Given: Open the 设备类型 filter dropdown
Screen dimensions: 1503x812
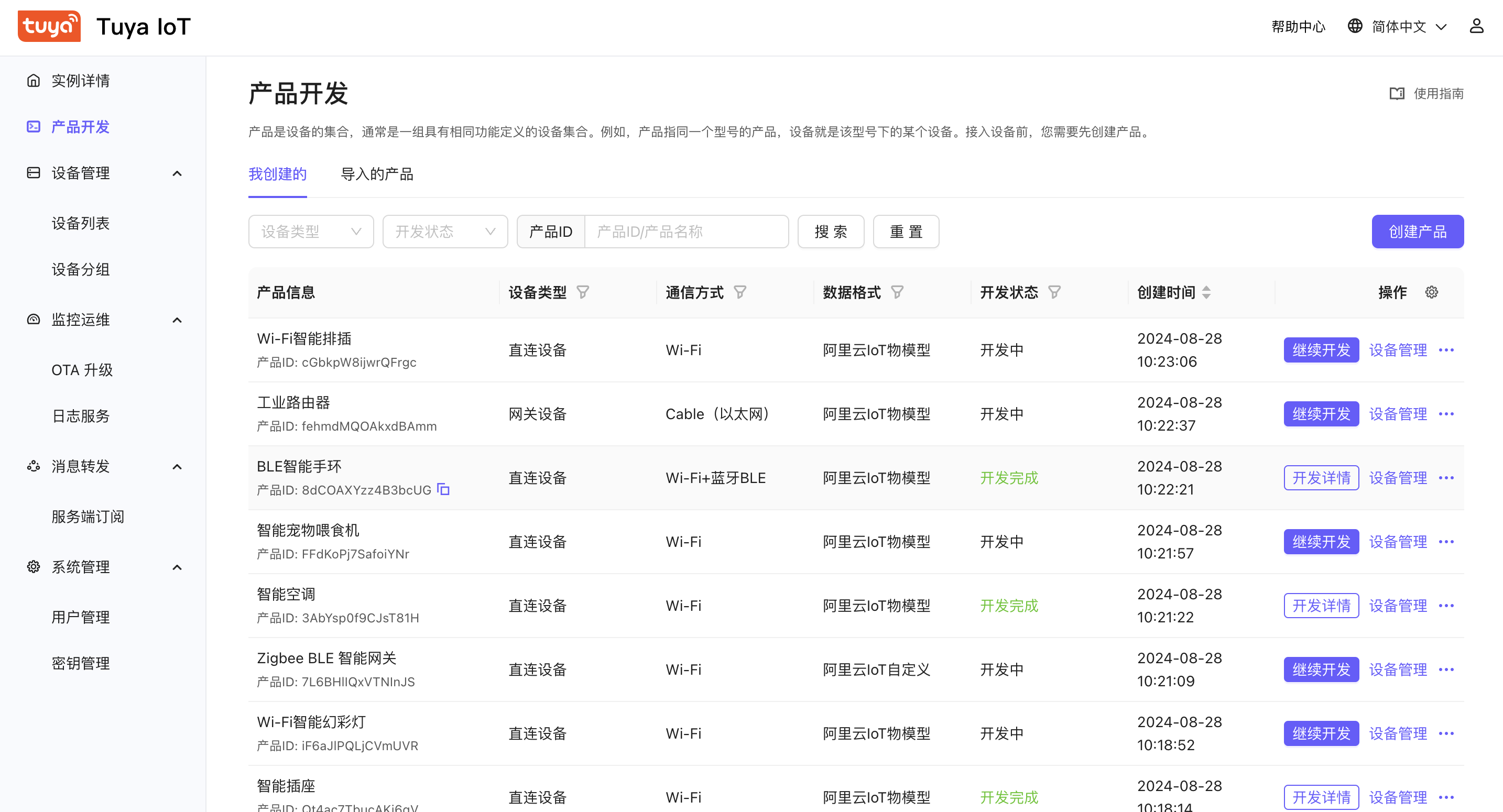Looking at the screenshot, I should (311, 232).
